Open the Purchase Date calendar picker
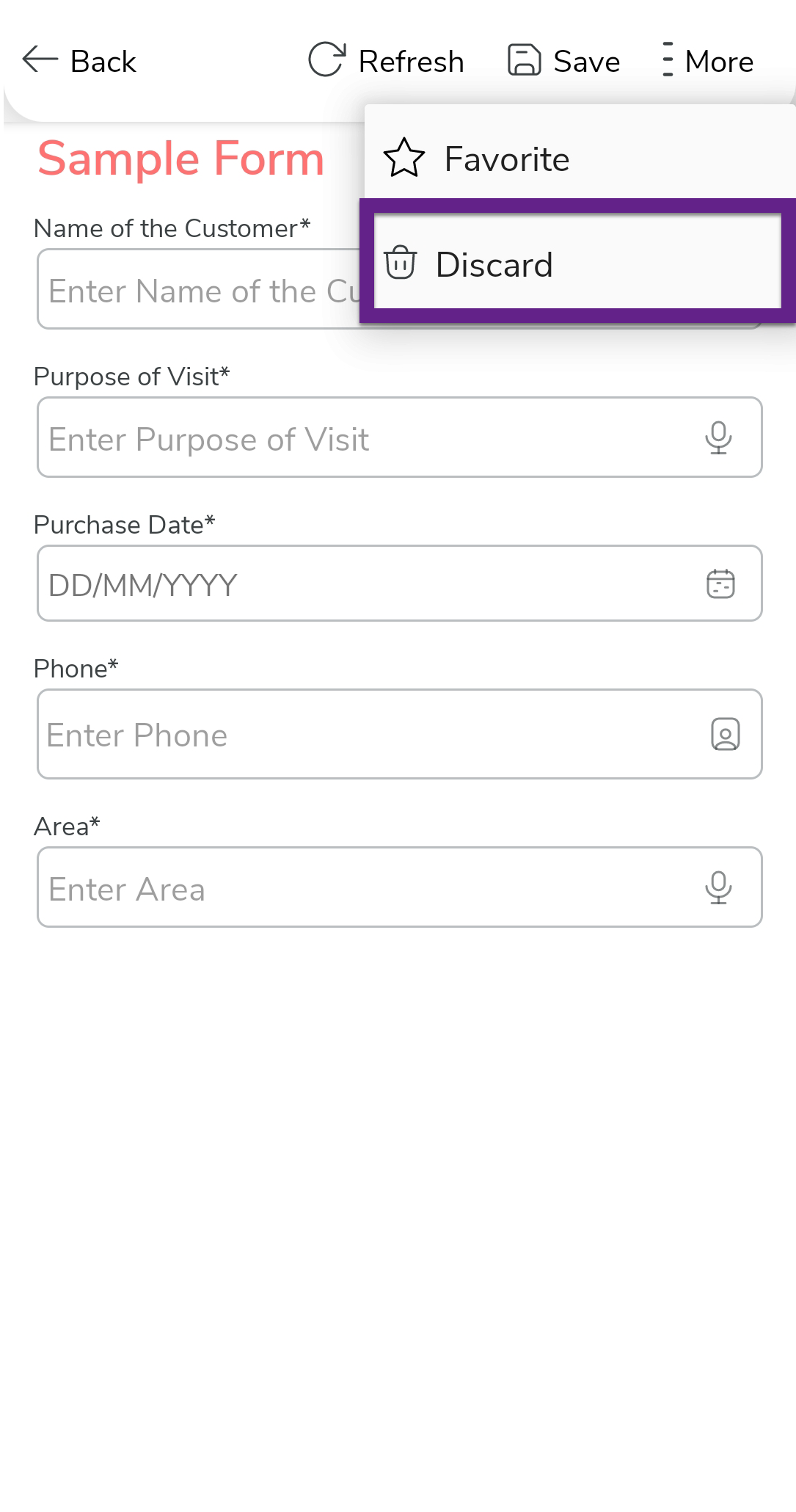This screenshot has height=1512, width=796. pyautogui.click(x=720, y=584)
